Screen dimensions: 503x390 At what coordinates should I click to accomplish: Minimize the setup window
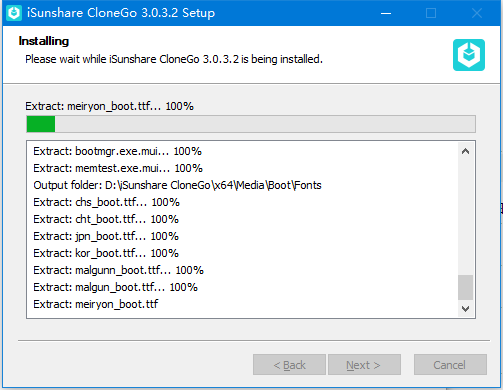[x=386, y=13]
